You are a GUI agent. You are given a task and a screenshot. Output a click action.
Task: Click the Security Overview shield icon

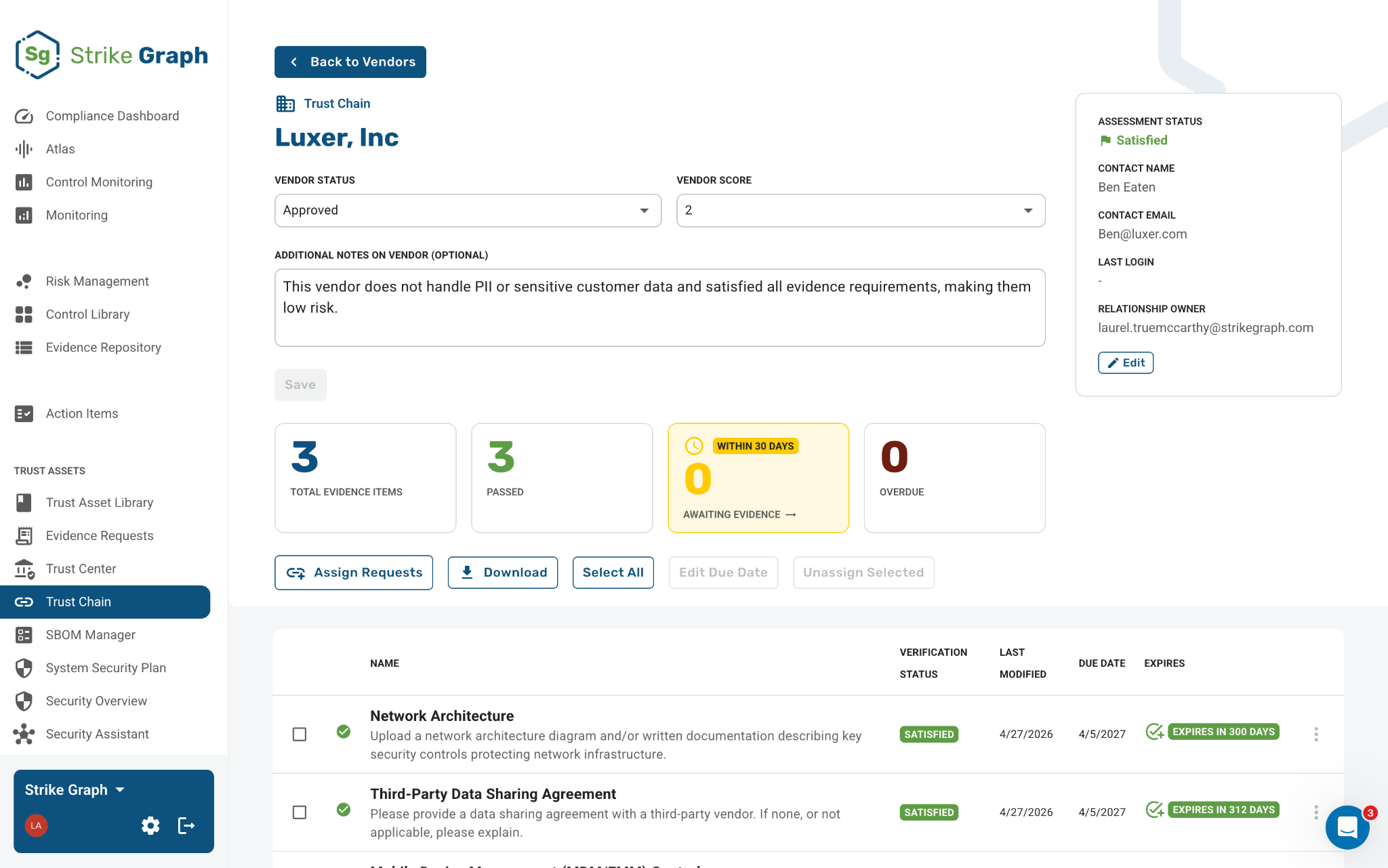point(24,701)
